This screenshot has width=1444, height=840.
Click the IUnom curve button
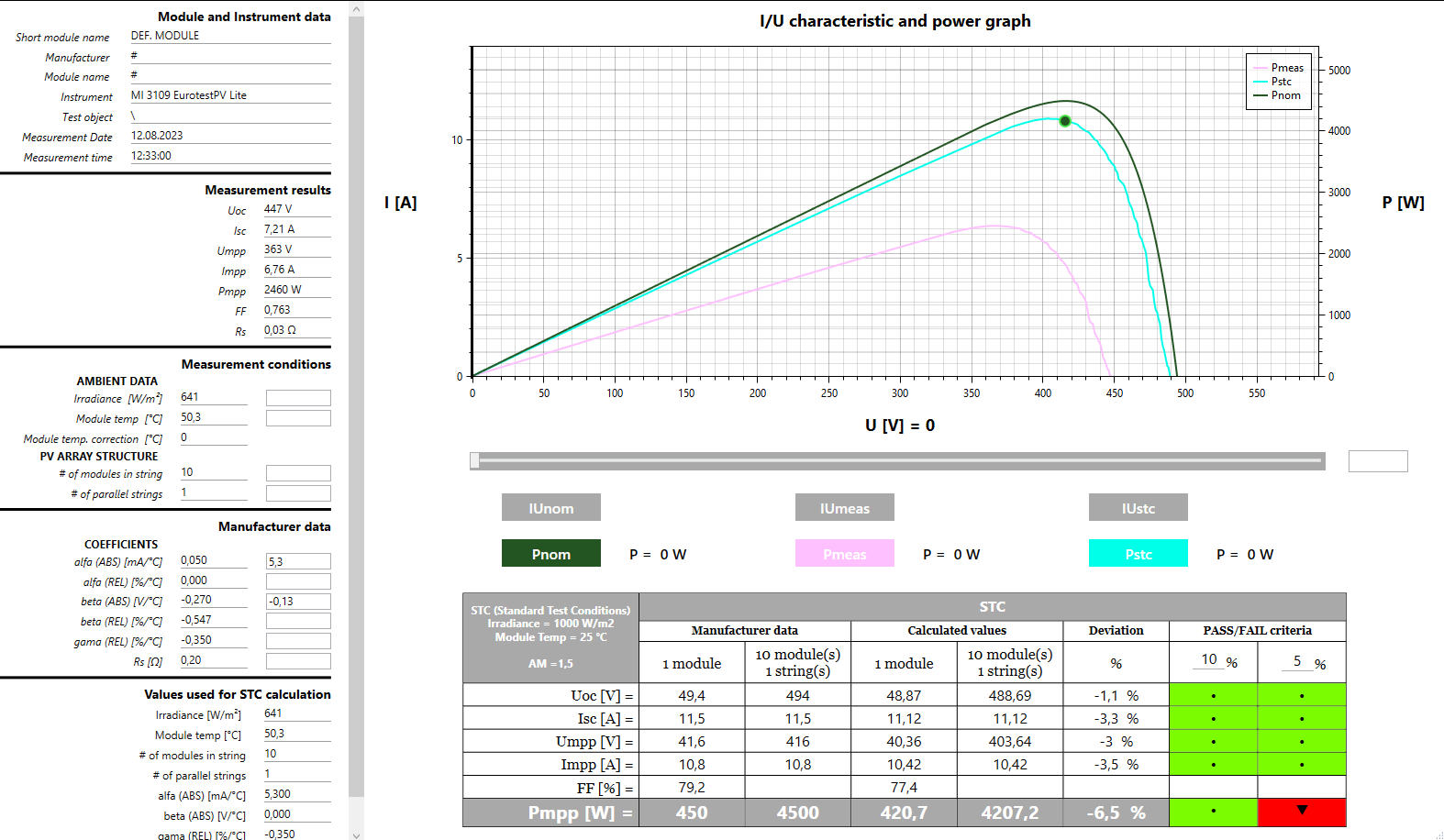point(550,508)
